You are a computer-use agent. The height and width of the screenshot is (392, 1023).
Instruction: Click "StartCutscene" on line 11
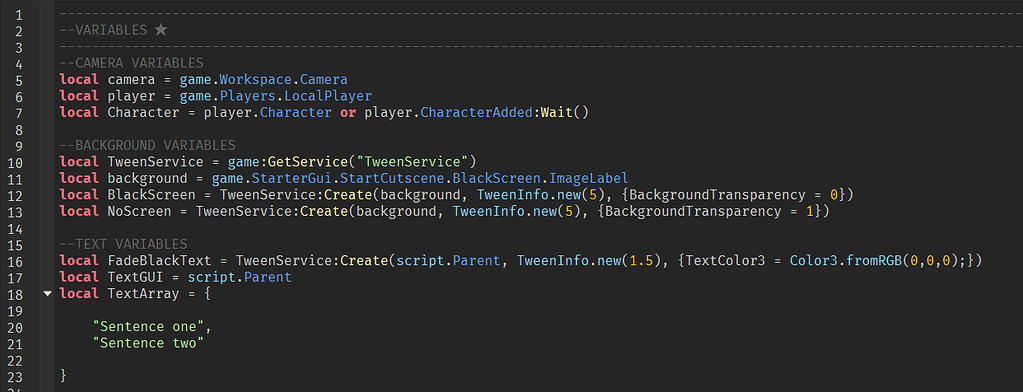pyautogui.click(x=392, y=178)
